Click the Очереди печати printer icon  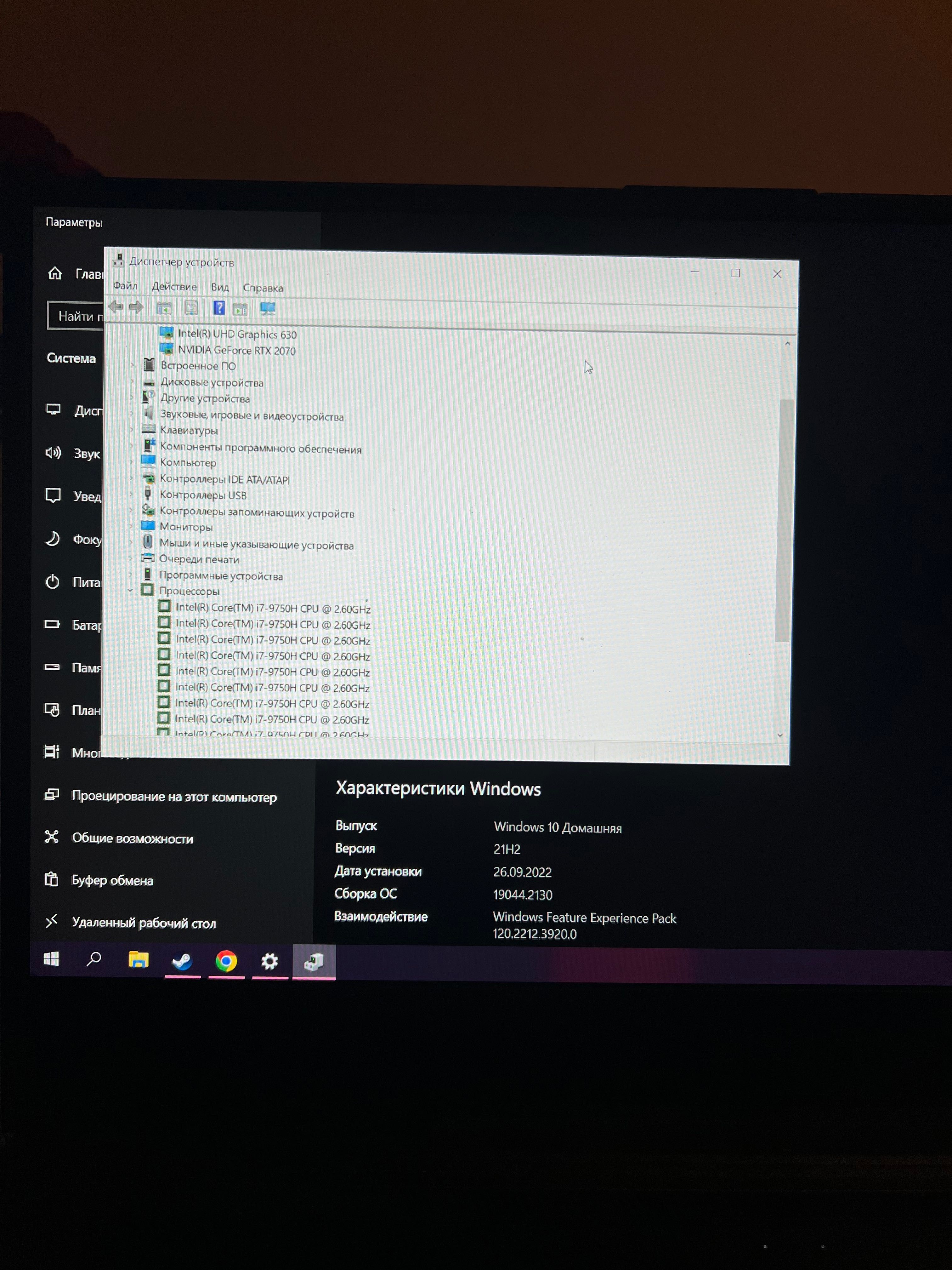(148, 558)
